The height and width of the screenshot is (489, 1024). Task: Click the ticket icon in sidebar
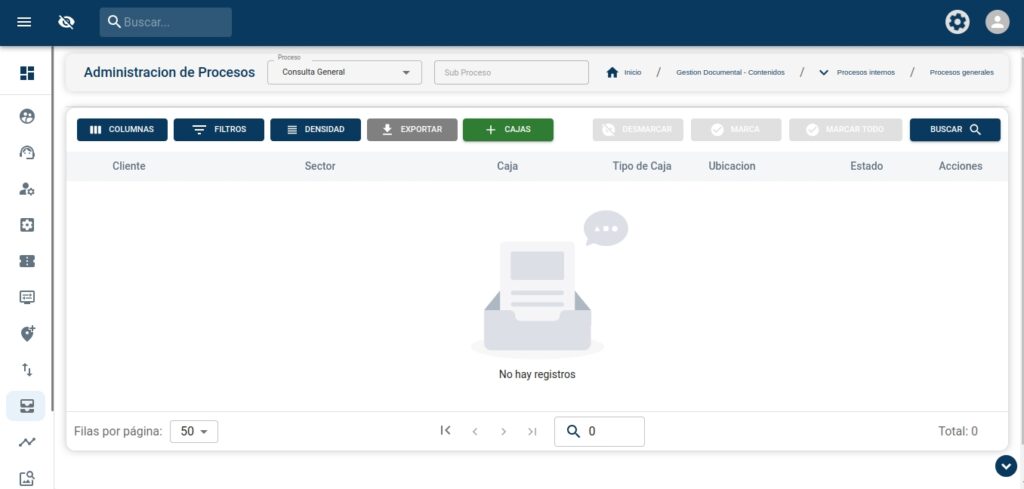click(27, 261)
